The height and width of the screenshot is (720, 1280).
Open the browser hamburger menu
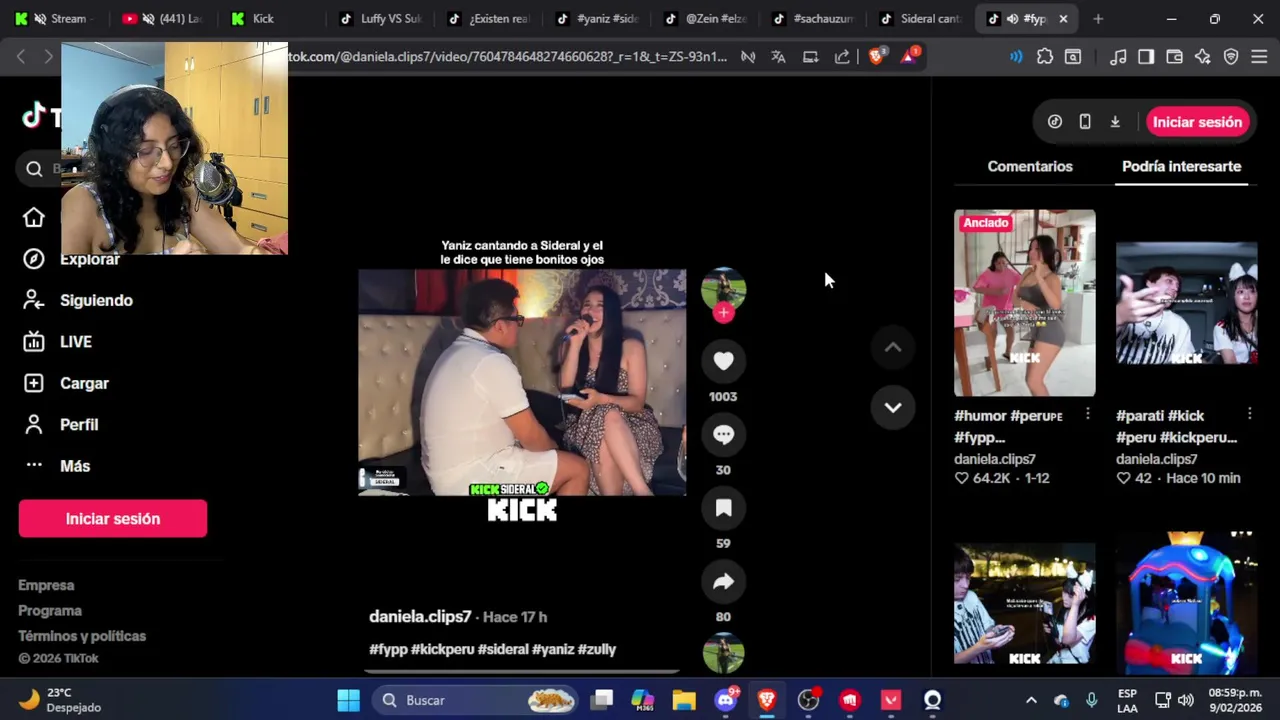coord(1259,57)
